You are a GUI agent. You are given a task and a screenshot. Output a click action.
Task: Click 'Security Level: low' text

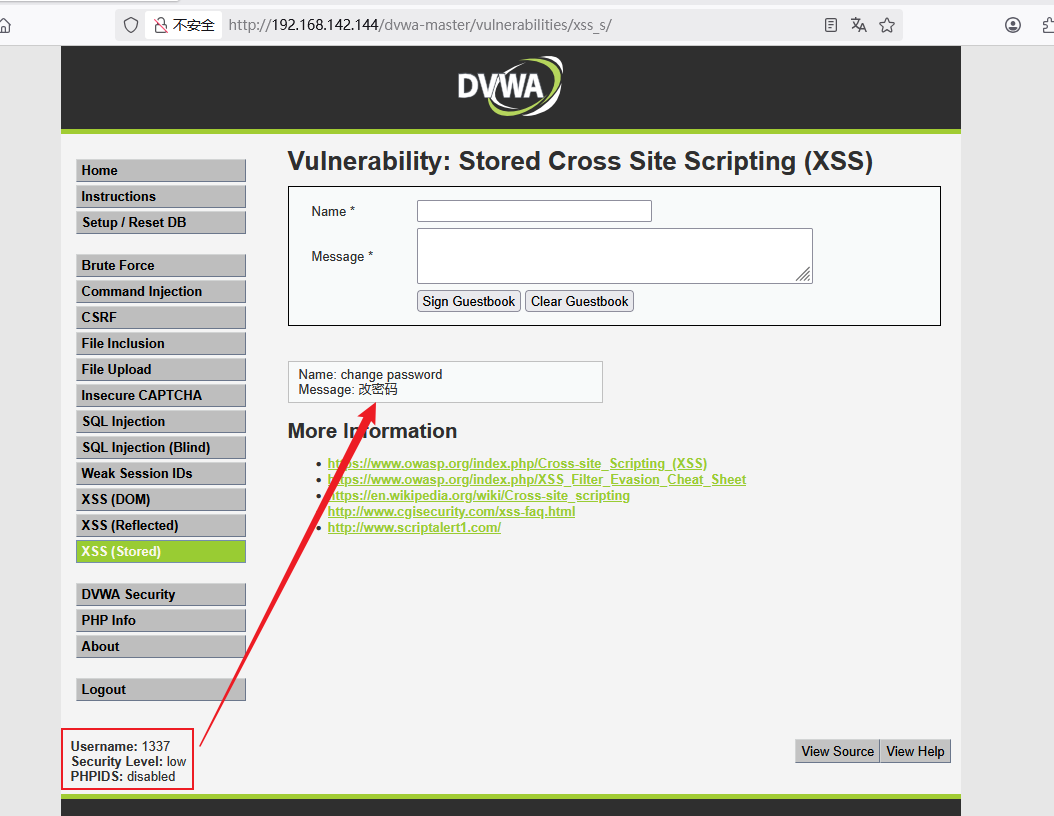[x=128, y=762]
